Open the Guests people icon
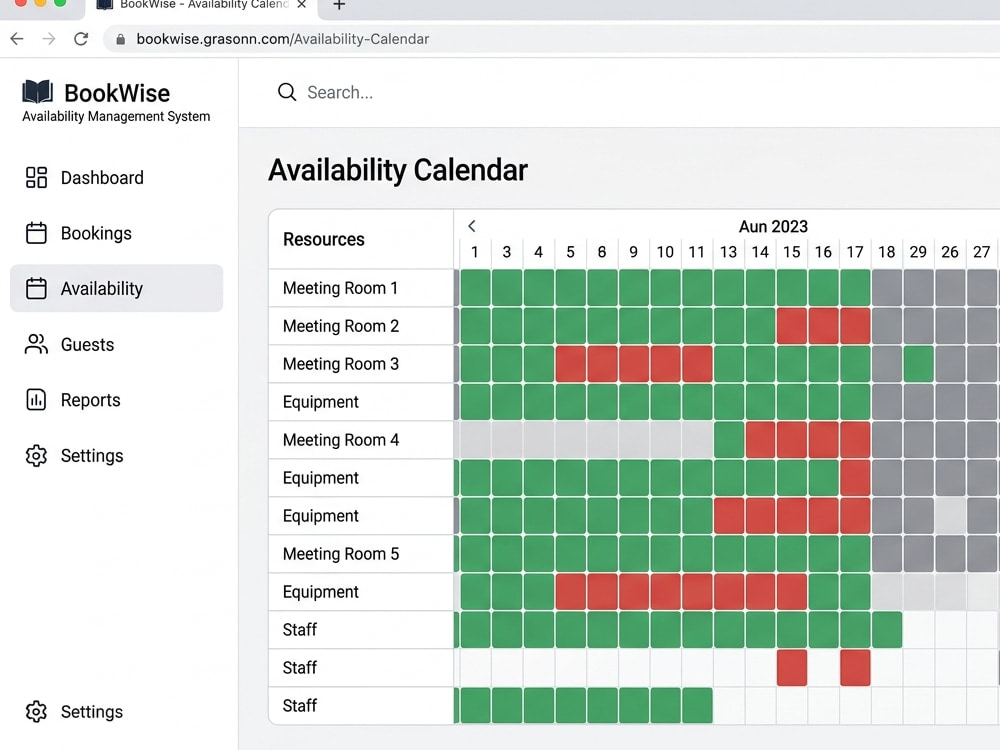The width and height of the screenshot is (1000, 750). [x=36, y=344]
